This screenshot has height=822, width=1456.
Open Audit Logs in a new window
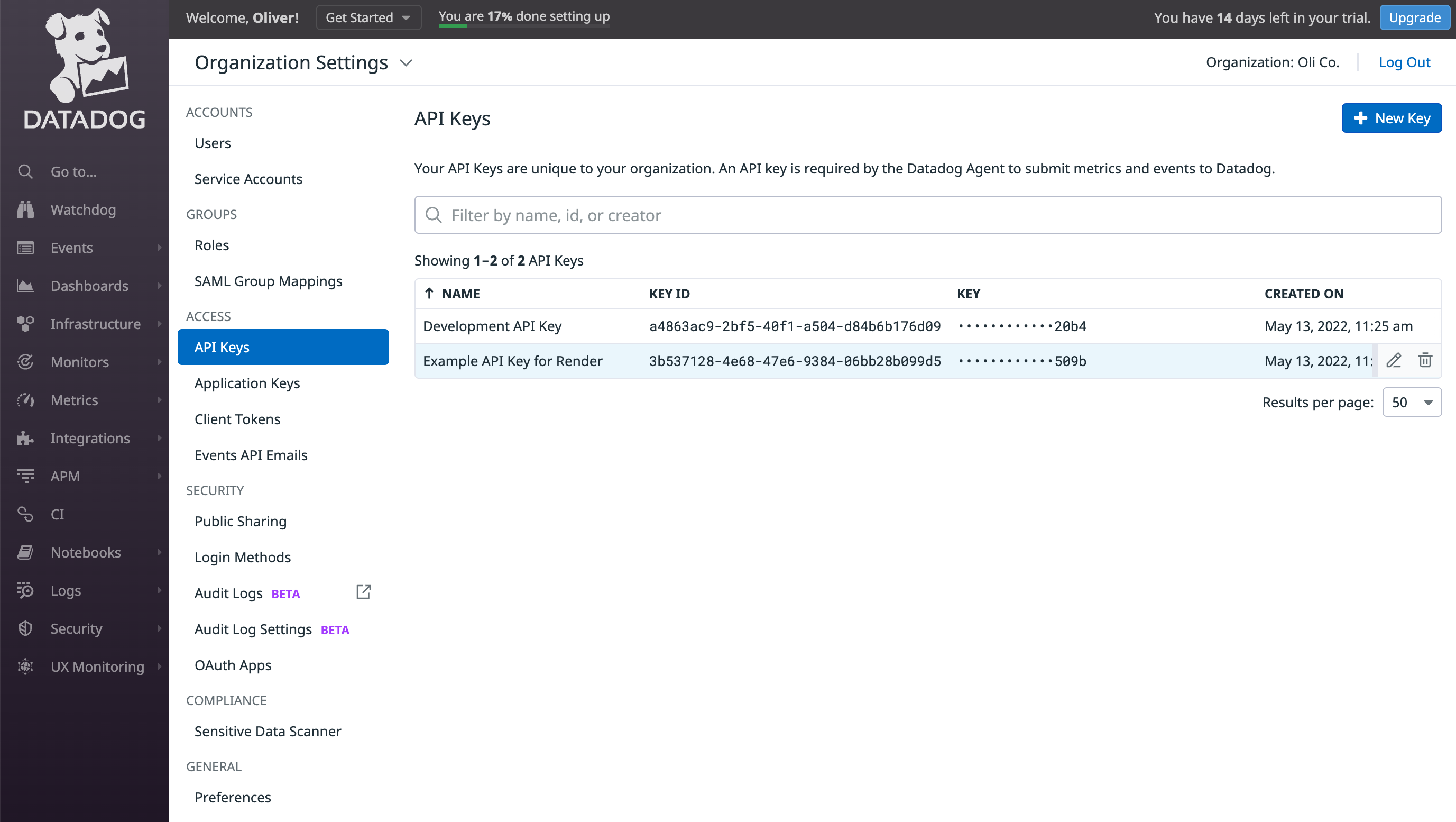pyautogui.click(x=363, y=592)
